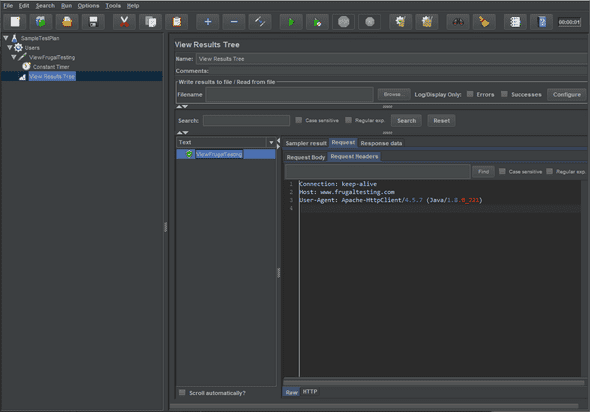The height and width of the screenshot is (412, 590).
Task: Enable the Errors only checkbox
Action: 470,94
